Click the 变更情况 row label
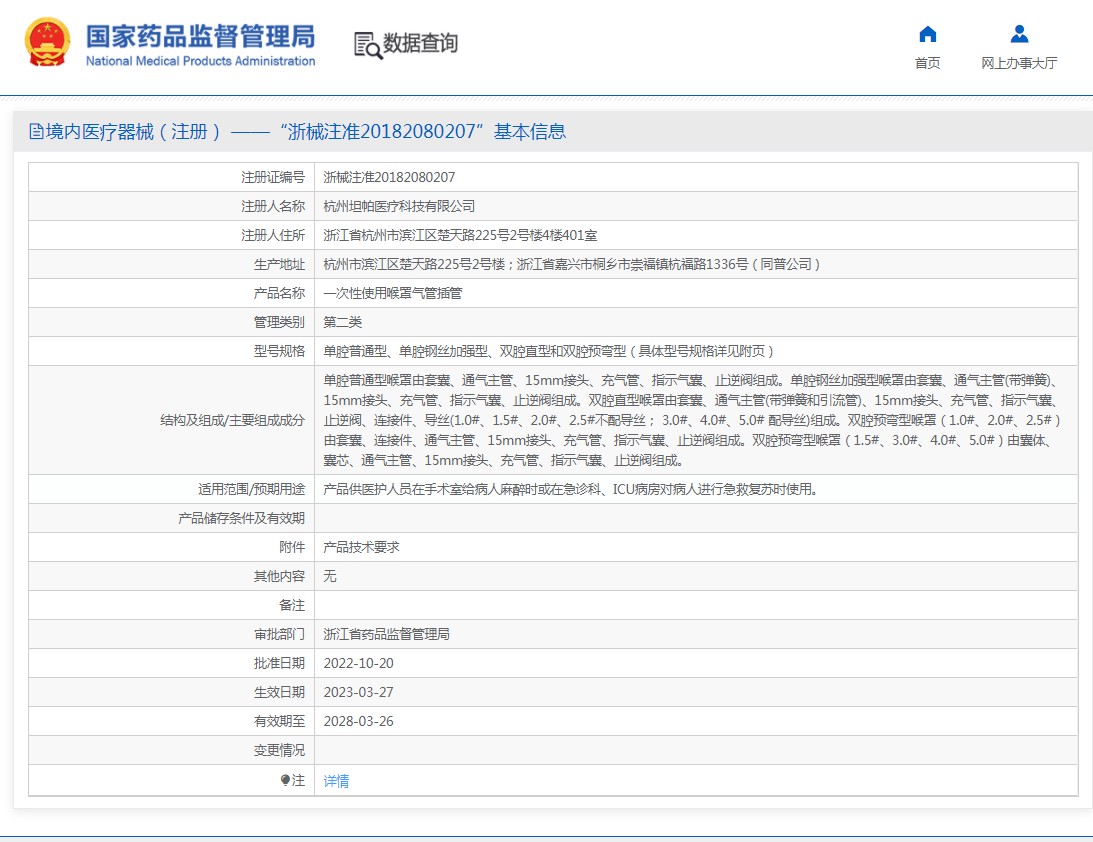 (280, 750)
